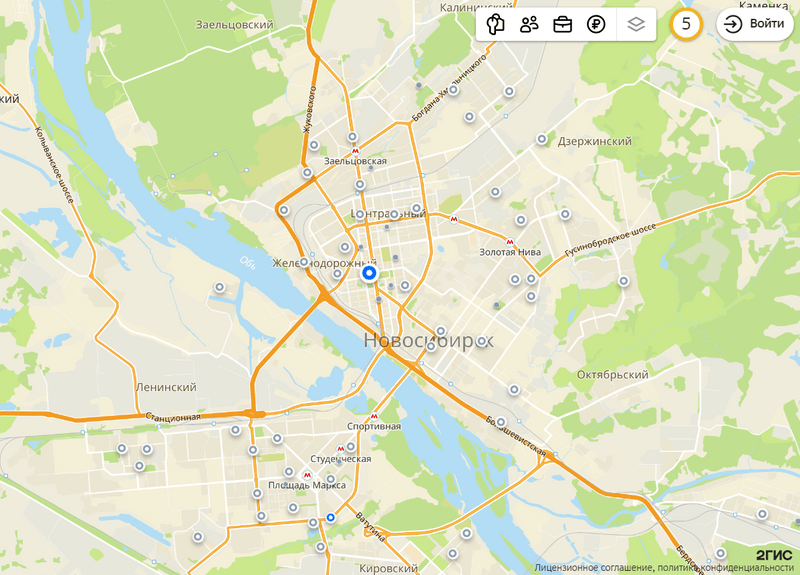The height and width of the screenshot is (575, 800).
Task: Click the traffic score circle showing 5
Action: click(686, 24)
